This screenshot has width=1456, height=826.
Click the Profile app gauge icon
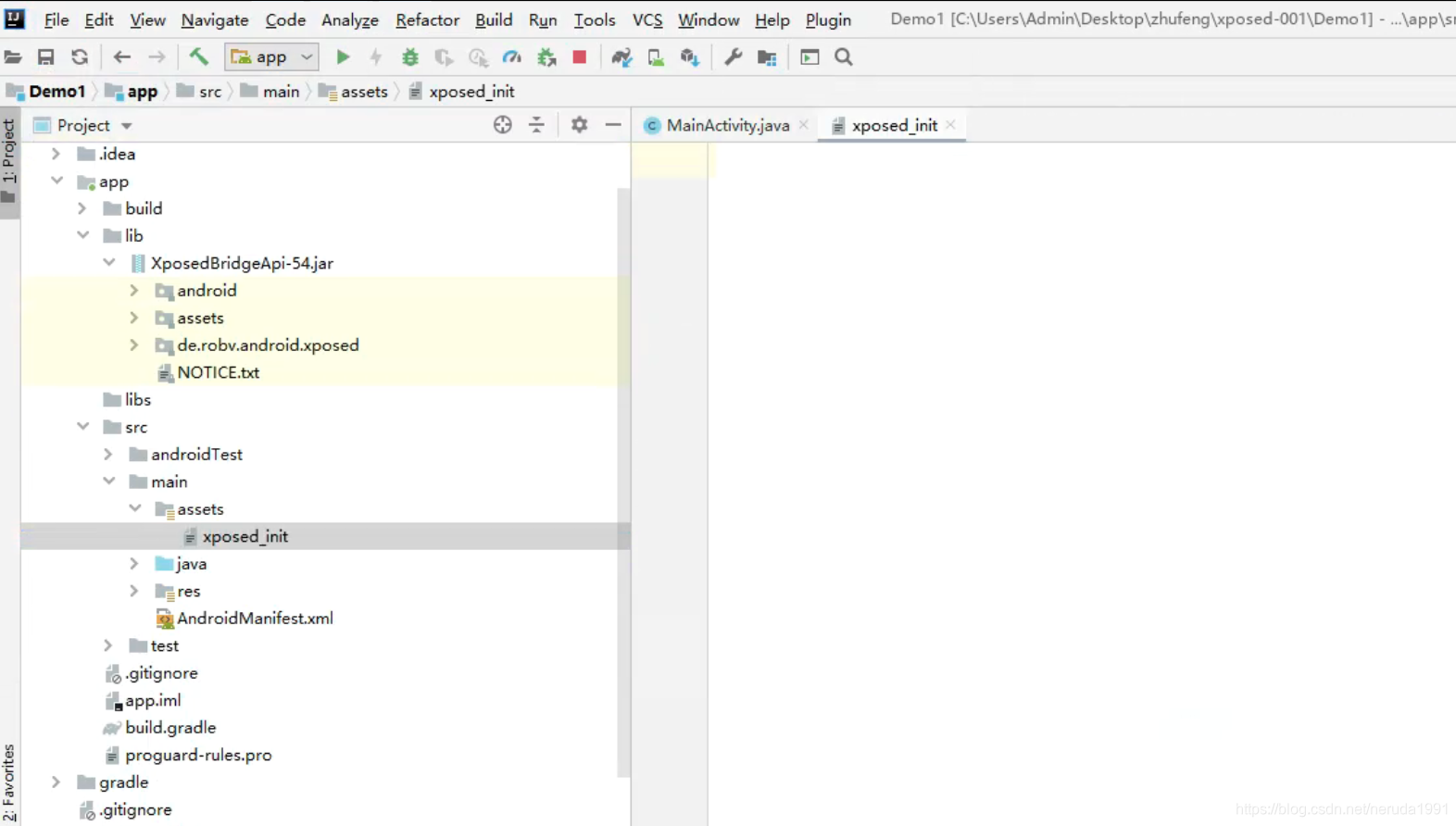pyautogui.click(x=511, y=57)
